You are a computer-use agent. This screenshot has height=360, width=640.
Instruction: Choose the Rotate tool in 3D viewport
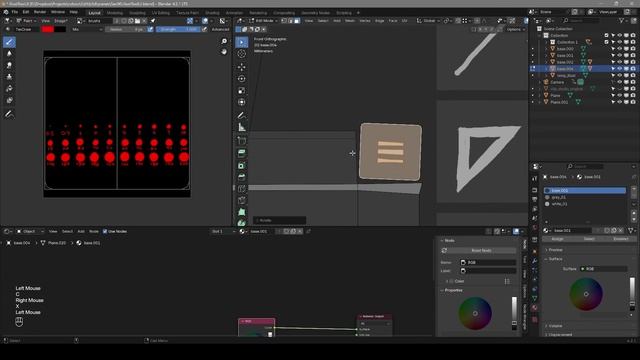(x=242, y=79)
